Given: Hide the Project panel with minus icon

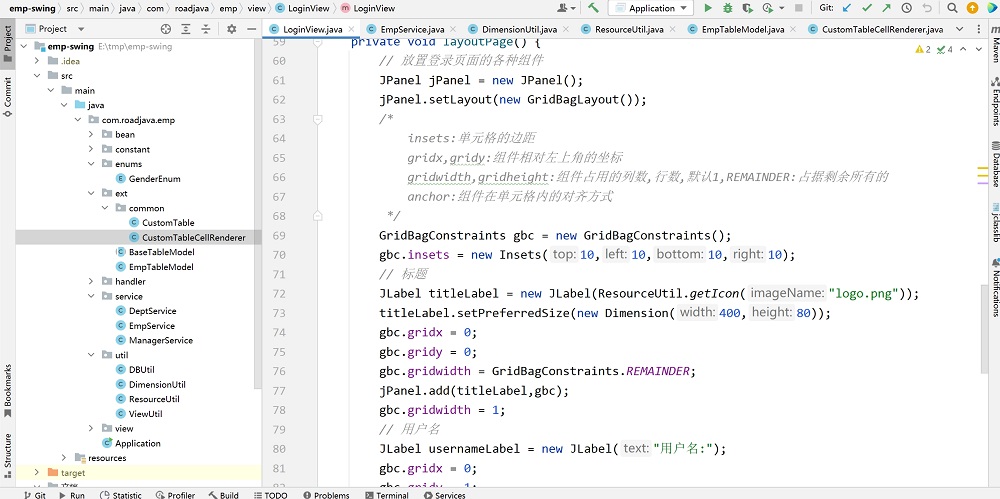Looking at the screenshot, I should click(251, 29).
